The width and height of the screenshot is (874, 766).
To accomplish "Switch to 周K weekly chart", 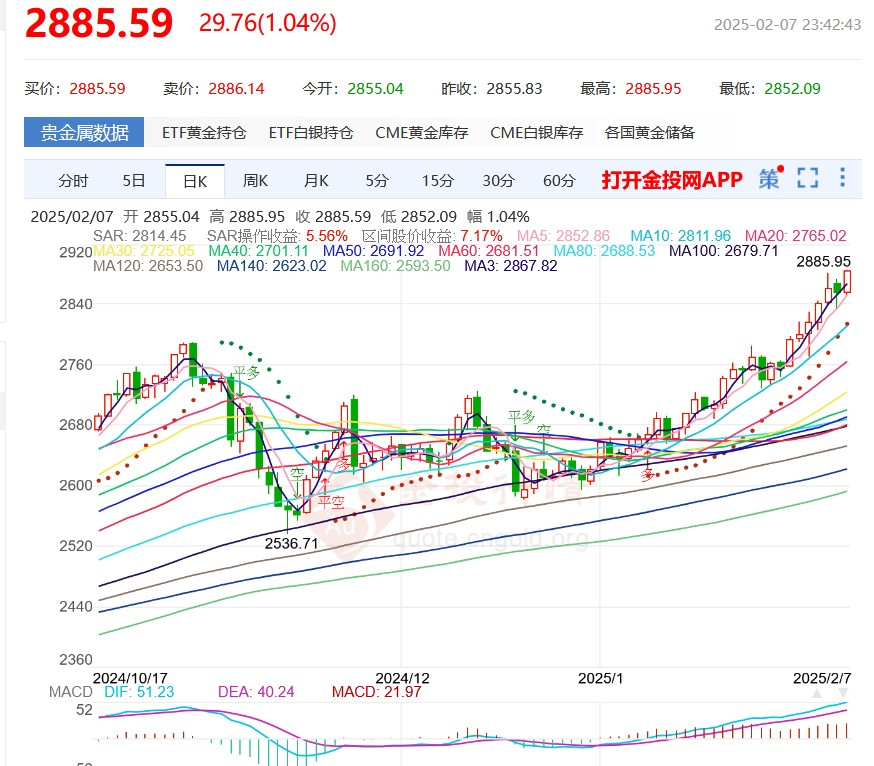I will click(x=255, y=181).
